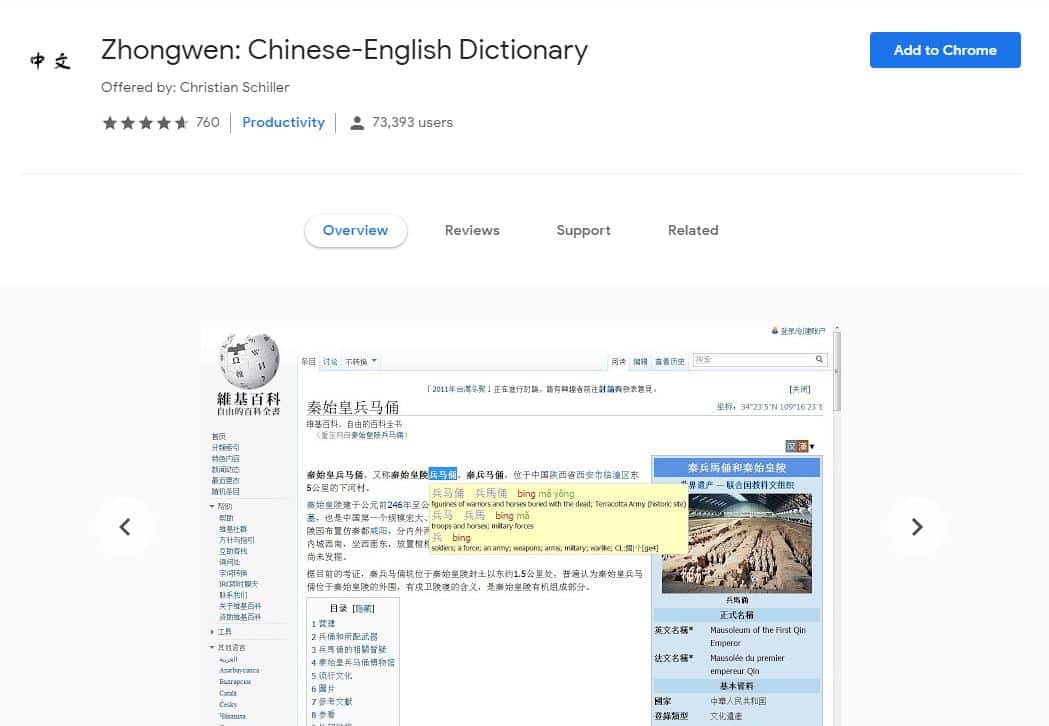Click the Zhongwen extension logo icon
The width and height of the screenshot is (1049, 726).
(51, 61)
